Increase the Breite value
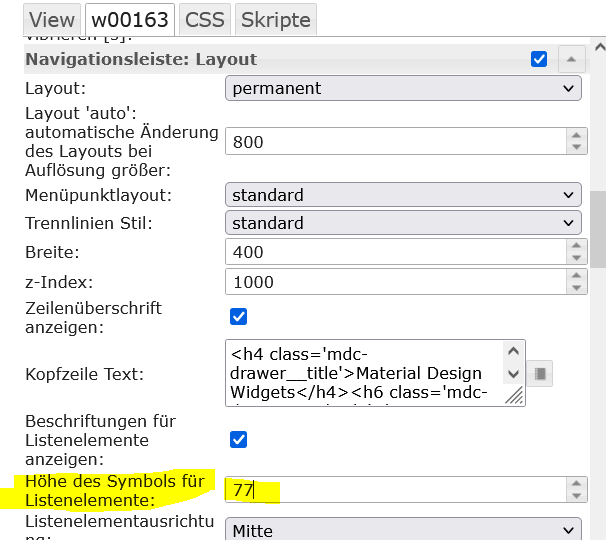This screenshot has width=606, height=540. (x=577, y=245)
